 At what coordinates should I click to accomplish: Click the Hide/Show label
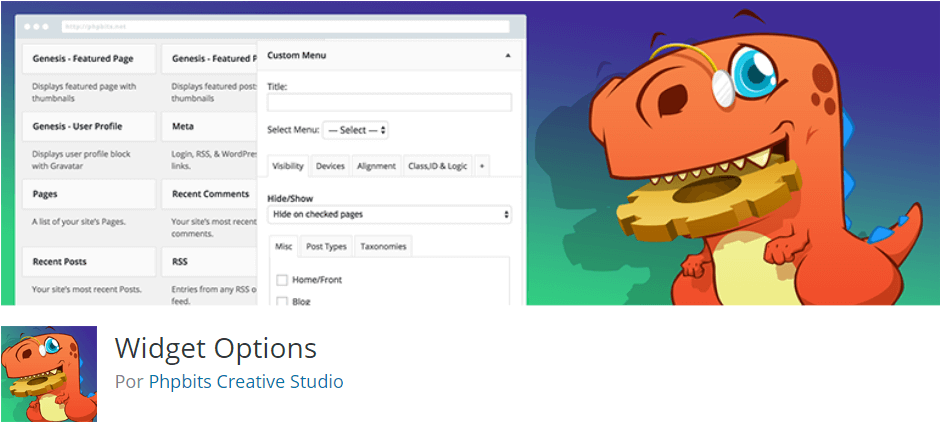tap(290, 199)
